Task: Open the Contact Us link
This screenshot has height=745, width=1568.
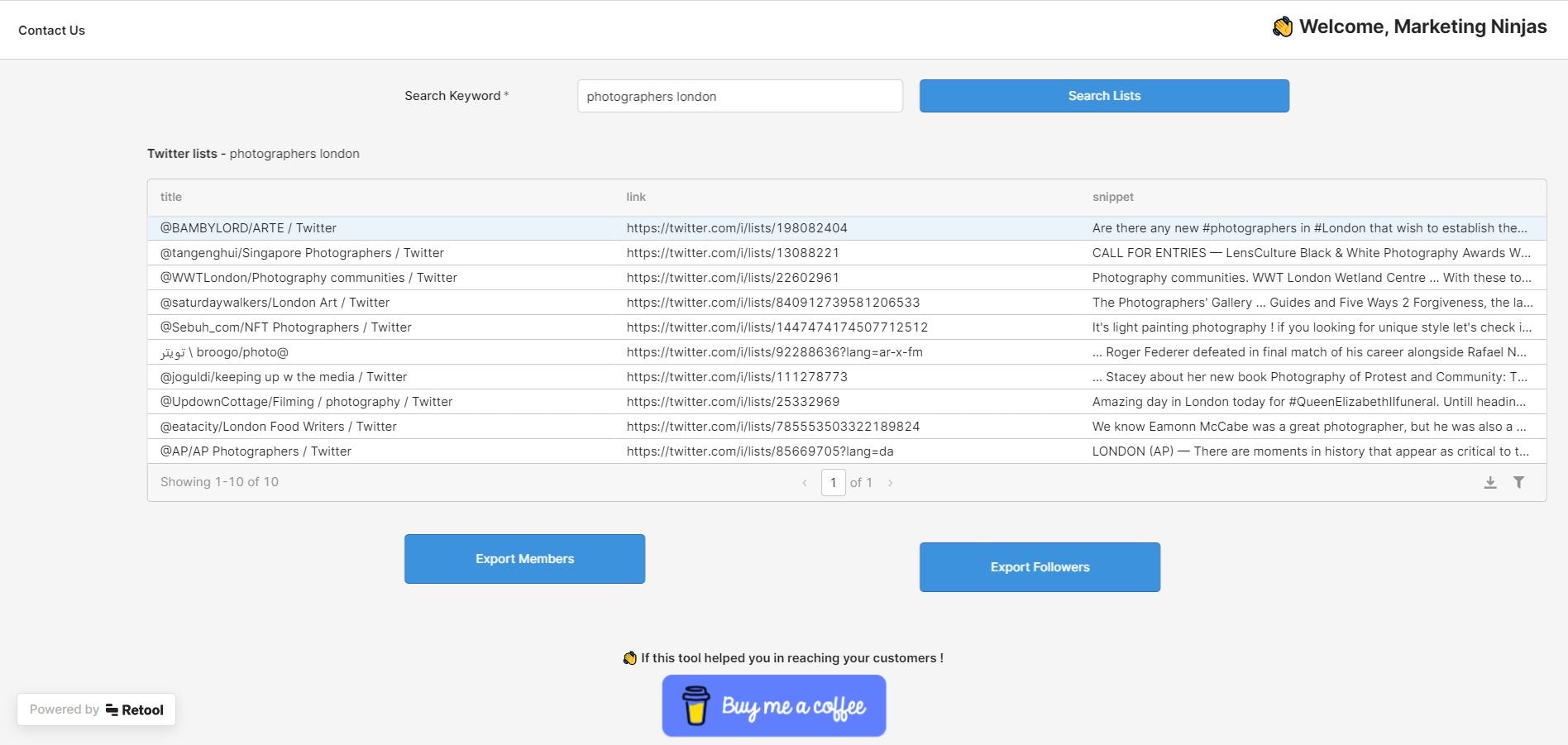Action: click(x=51, y=31)
